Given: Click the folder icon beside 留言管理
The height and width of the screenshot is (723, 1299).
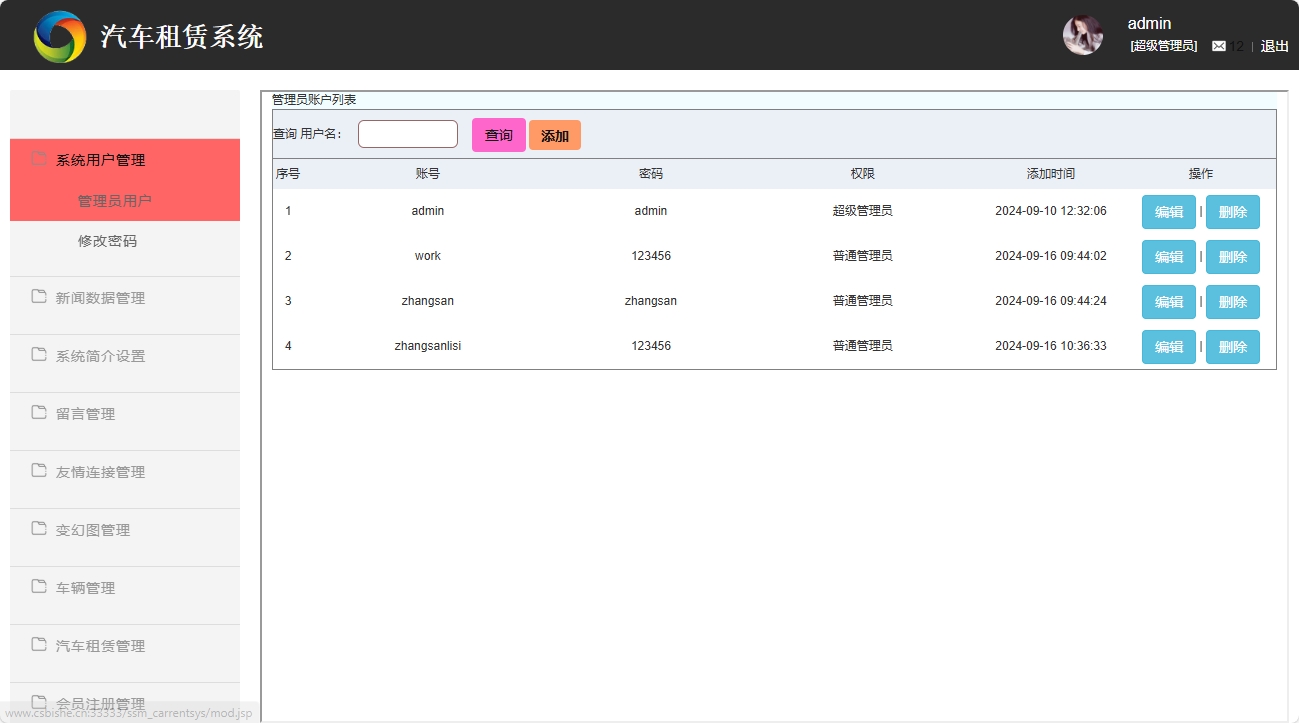Looking at the screenshot, I should [x=39, y=412].
